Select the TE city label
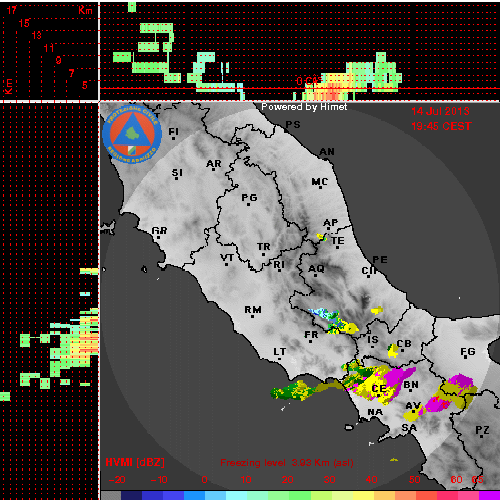This screenshot has height=500, width=500. point(338,240)
